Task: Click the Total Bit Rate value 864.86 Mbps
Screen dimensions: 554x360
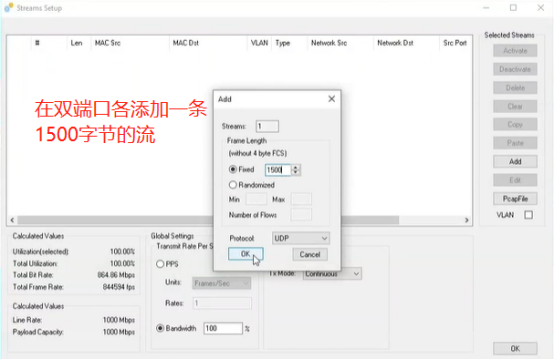Action: click(x=116, y=275)
